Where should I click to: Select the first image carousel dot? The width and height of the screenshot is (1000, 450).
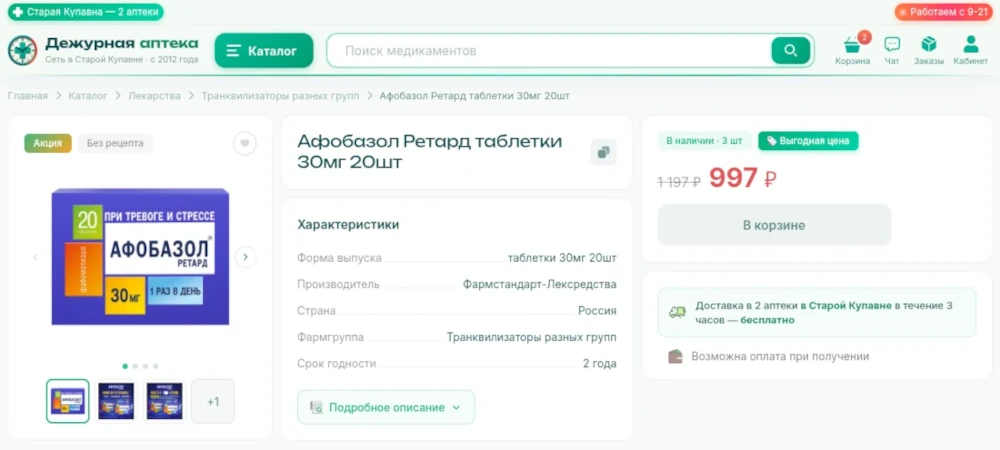point(125,366)
